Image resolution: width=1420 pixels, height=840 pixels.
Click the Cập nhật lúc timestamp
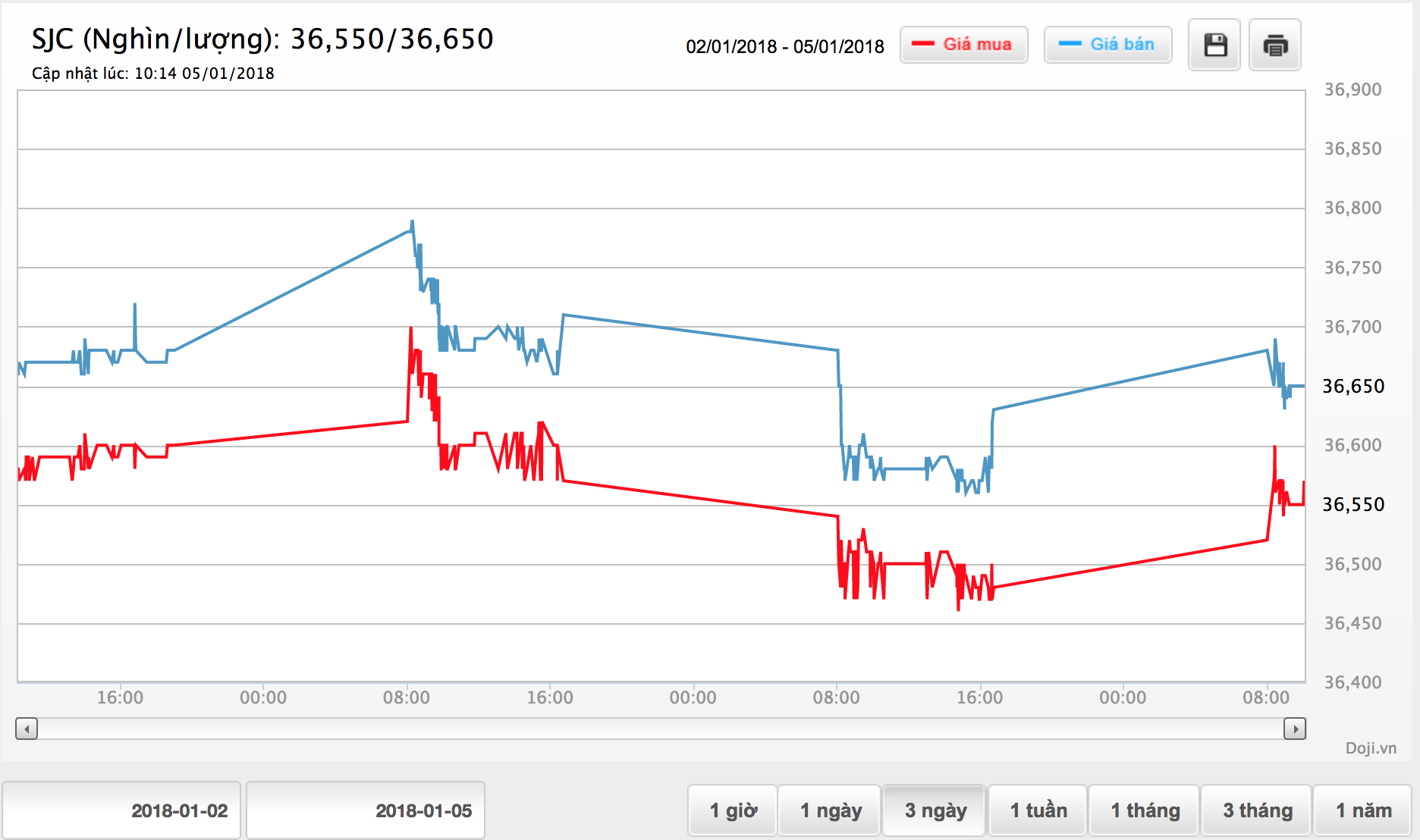click(x=153, y=74)
